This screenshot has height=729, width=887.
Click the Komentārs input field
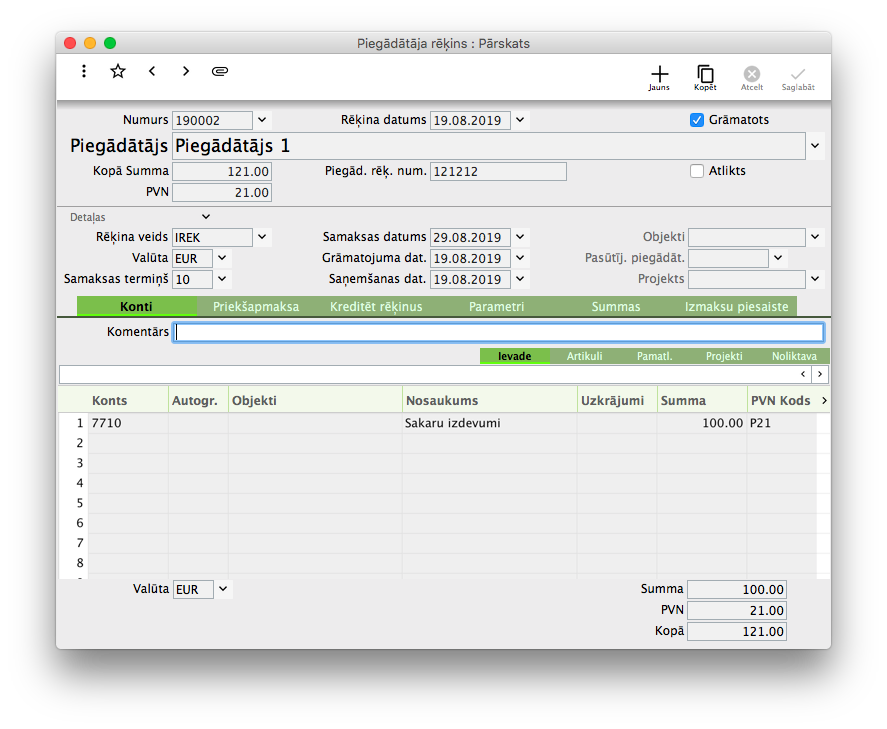click(x=498, y=332)
